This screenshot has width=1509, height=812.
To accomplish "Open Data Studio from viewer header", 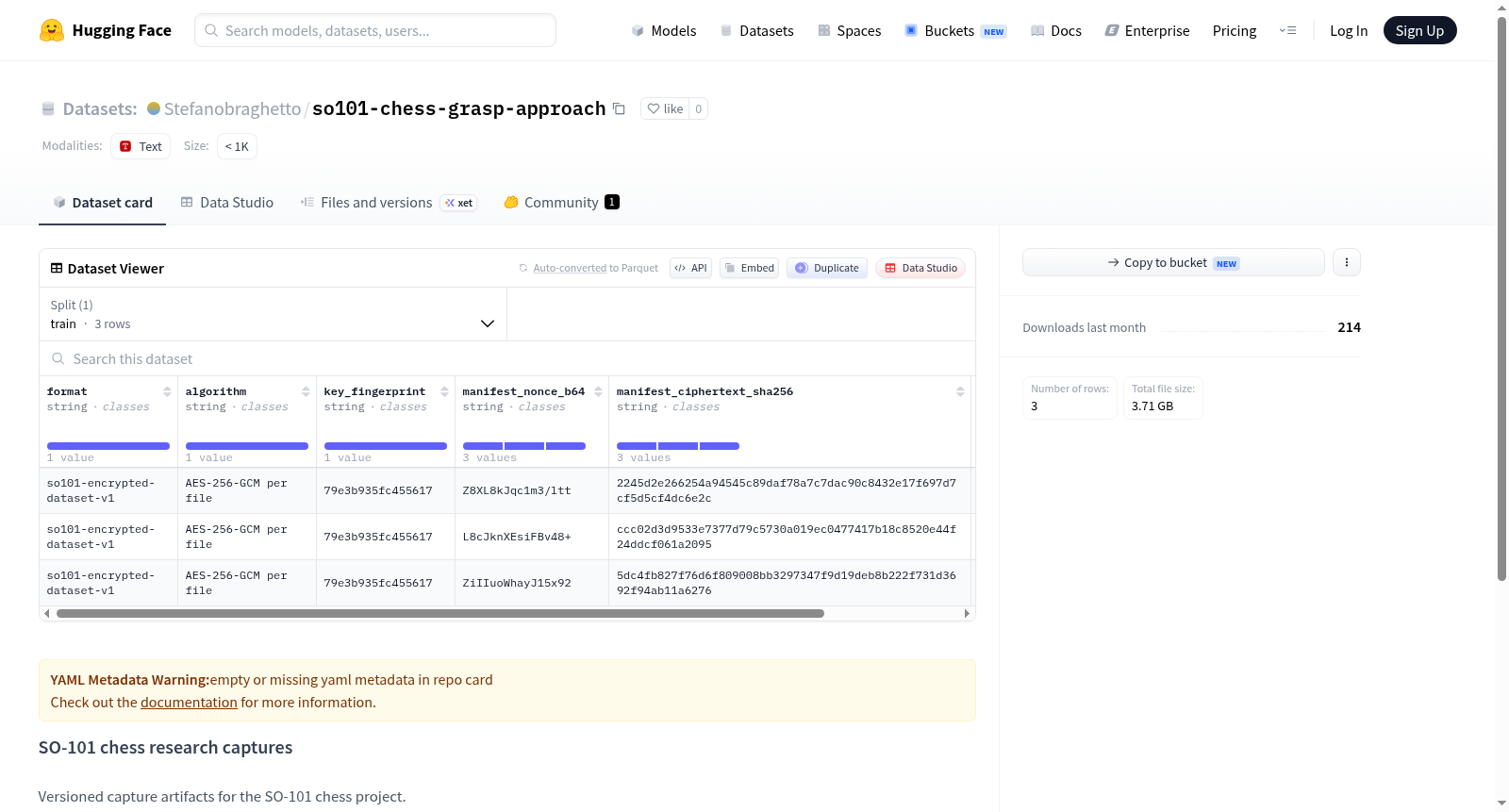I will tap(920, 268).
